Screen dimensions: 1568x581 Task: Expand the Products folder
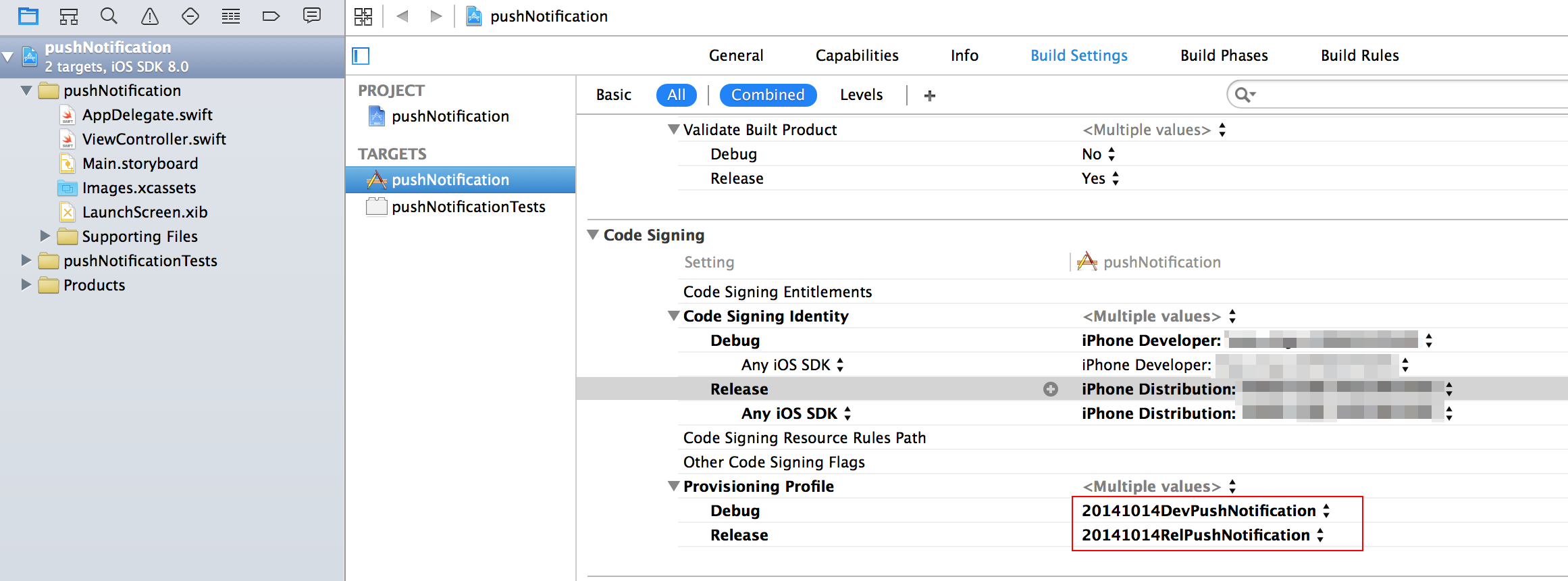tap(26, 284)
